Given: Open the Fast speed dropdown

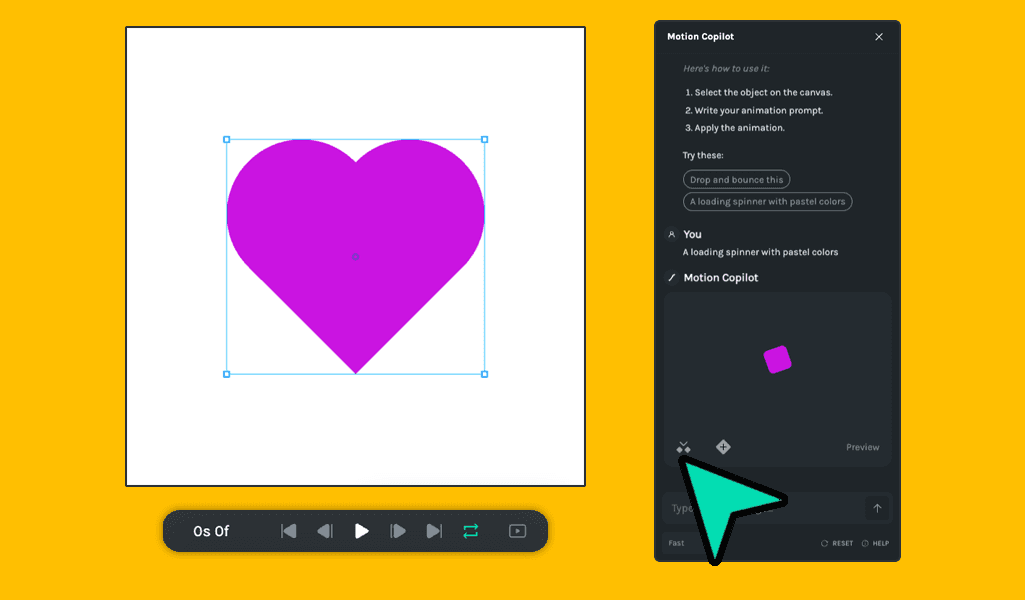Looking at the screenshot, I should tap(677, 543).
